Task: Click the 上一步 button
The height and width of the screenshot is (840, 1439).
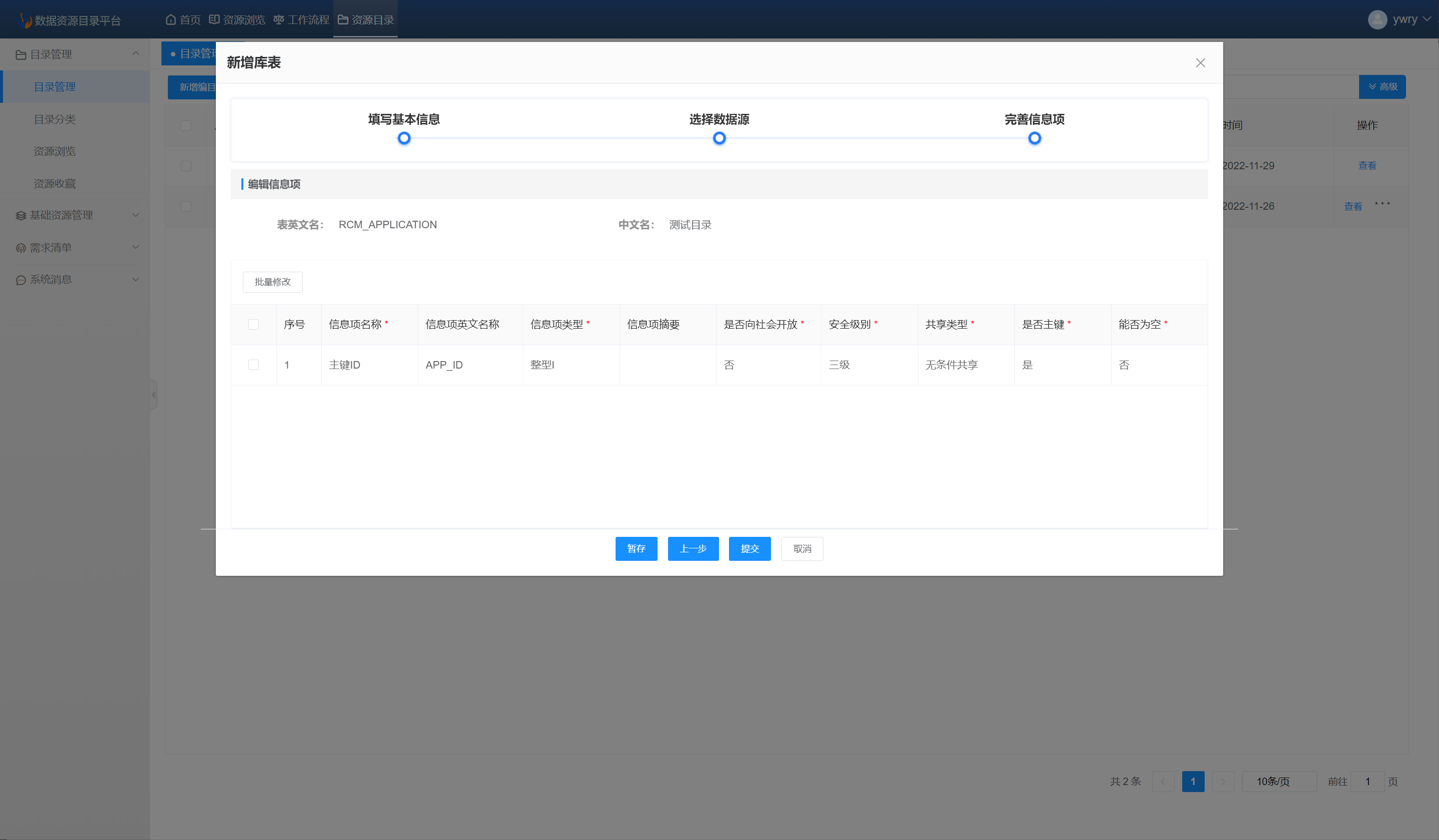Action: click(693, 549)
